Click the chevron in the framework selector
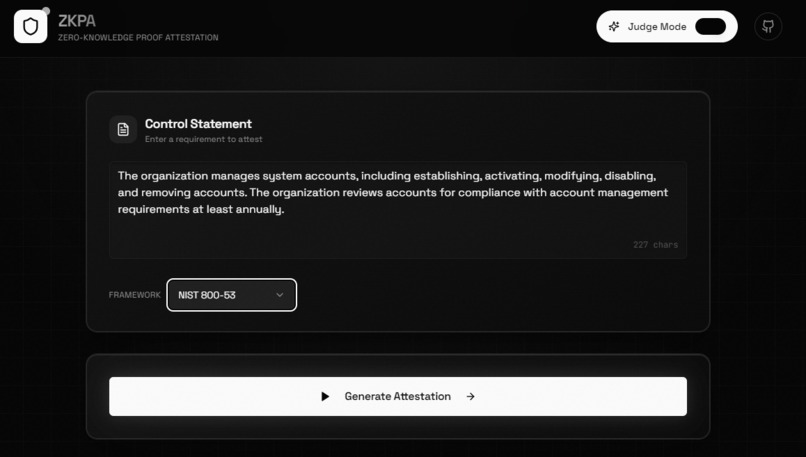The height and width of the screenshot is (457, 806). tap(280, 295)
